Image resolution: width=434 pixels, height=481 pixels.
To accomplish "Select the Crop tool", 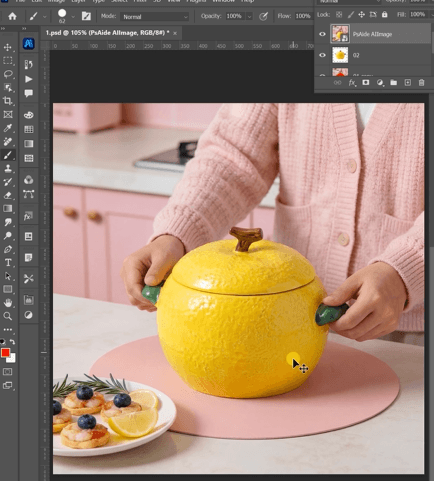I will pyautogui.click(x=8, y=101).
